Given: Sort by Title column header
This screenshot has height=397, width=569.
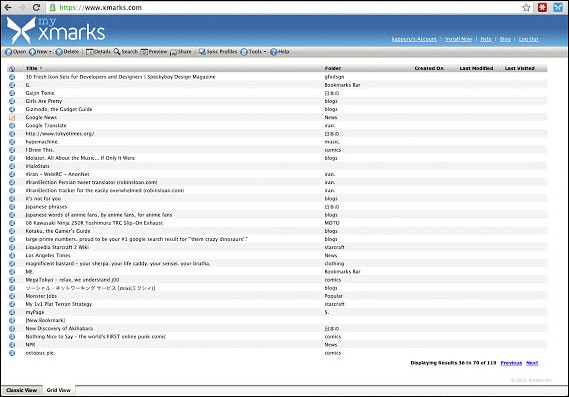Looking at the screenshot, I should coord(32,68).
